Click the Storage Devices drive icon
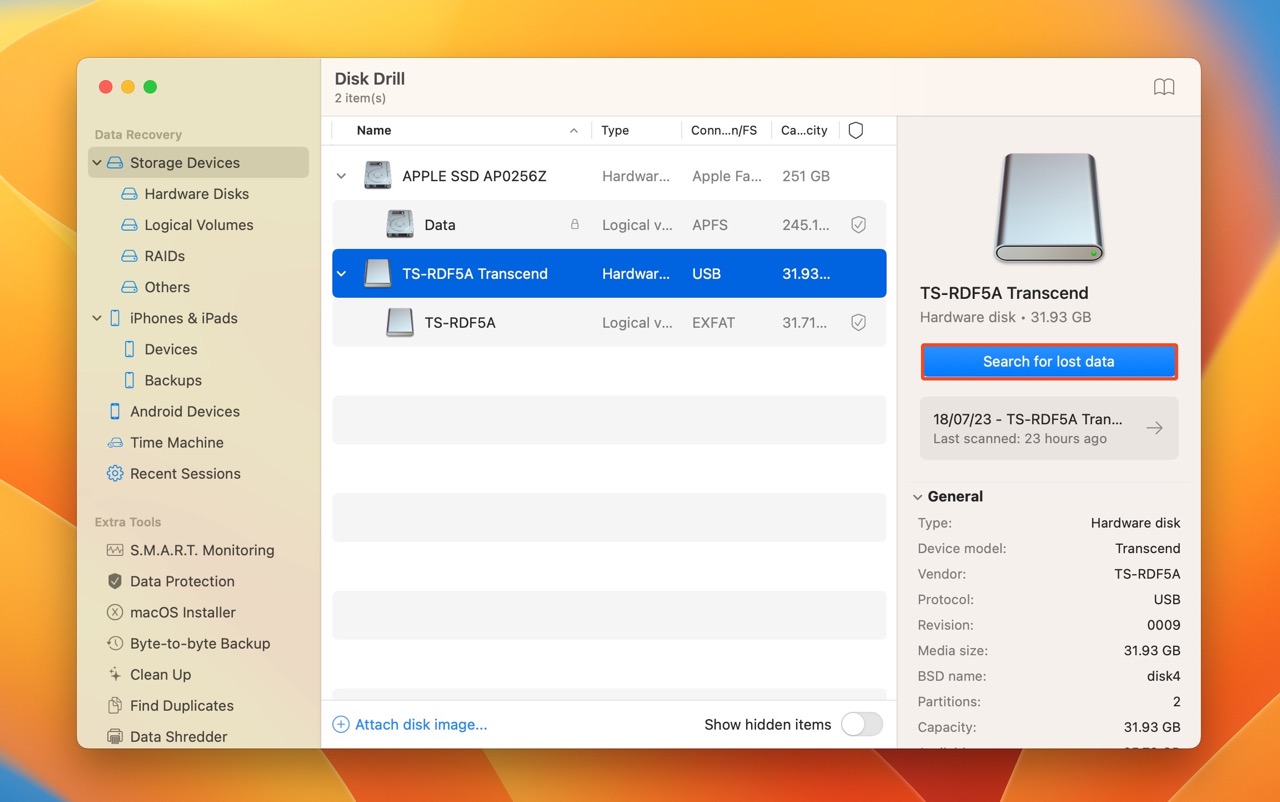 pos(115,163)
